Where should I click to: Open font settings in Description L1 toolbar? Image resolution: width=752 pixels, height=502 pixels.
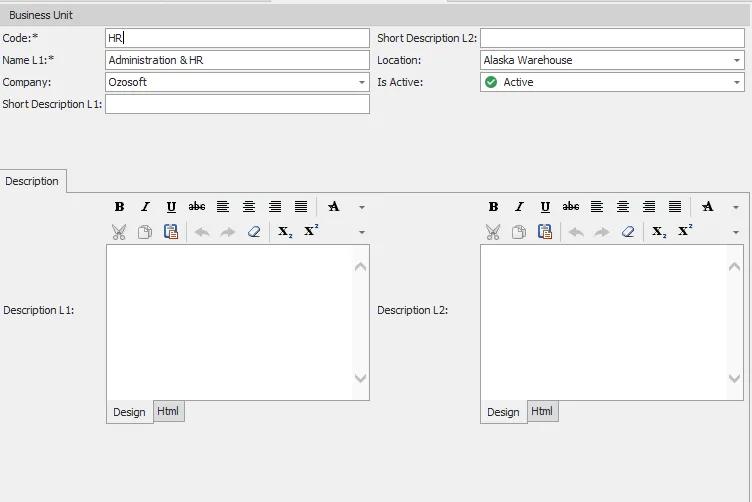pos(334,207)
